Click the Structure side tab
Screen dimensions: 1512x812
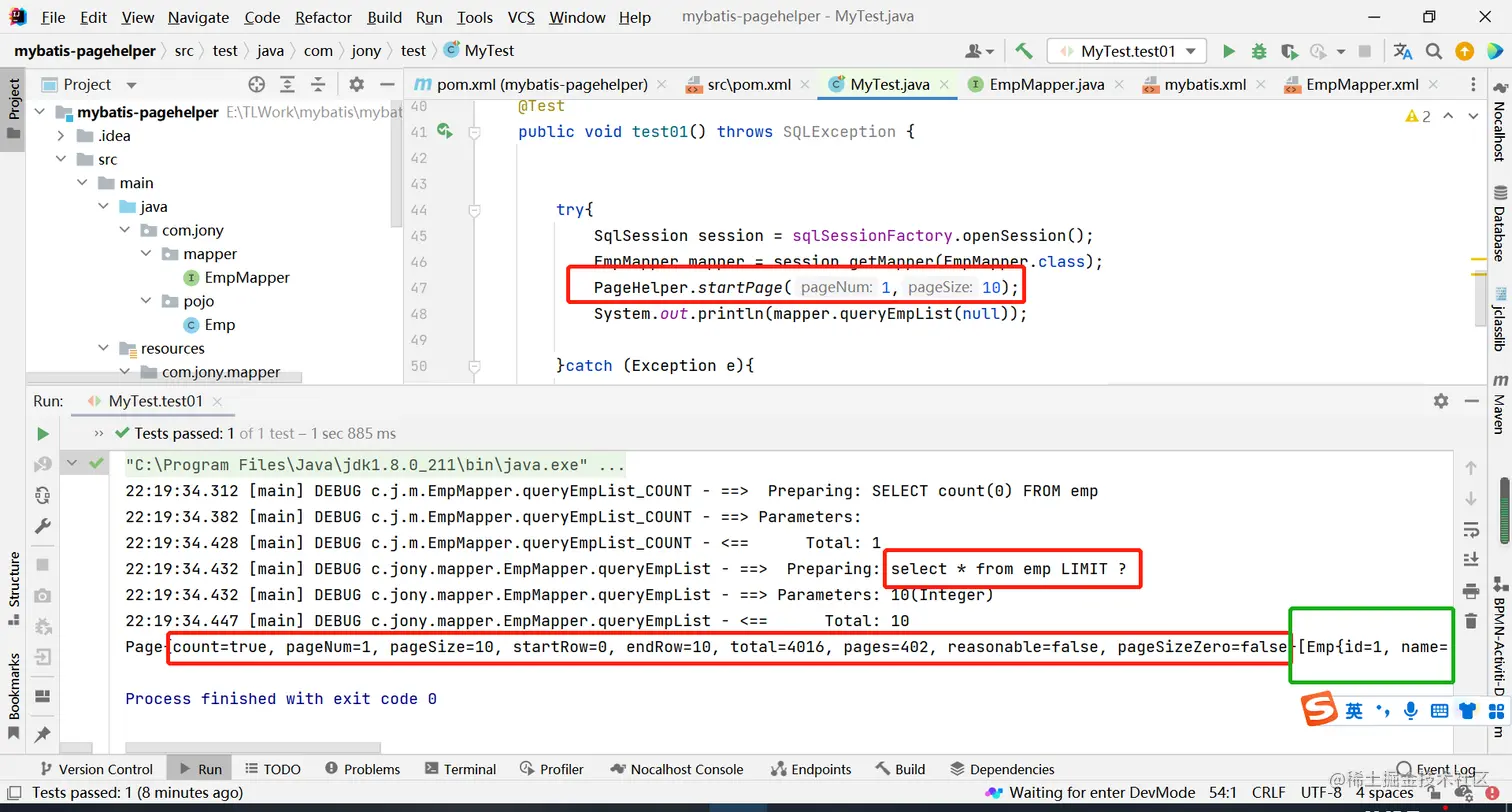(x=14, y=588)
